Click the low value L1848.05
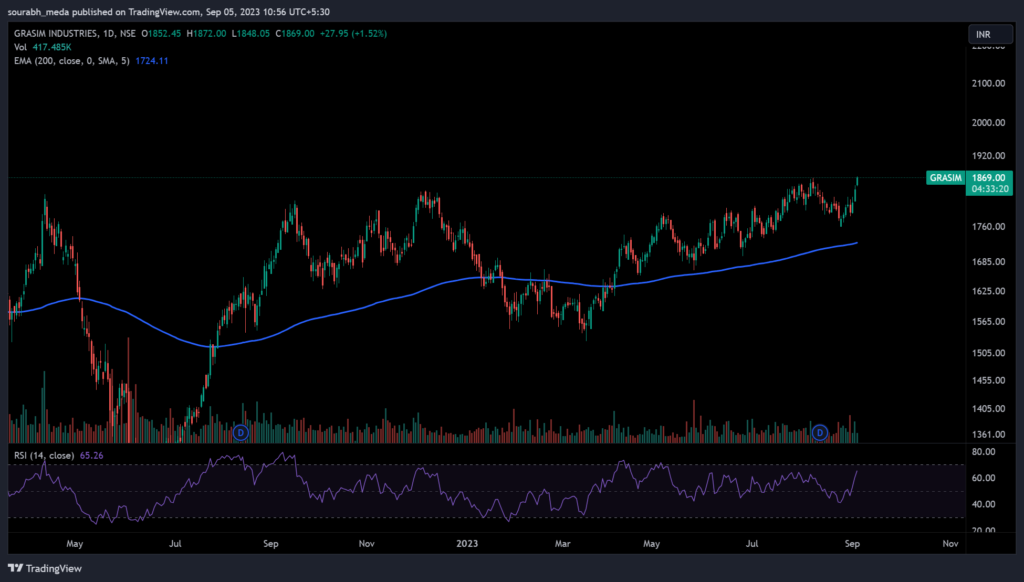Viewport: 1024px width, 582px height. coord(251,33)
